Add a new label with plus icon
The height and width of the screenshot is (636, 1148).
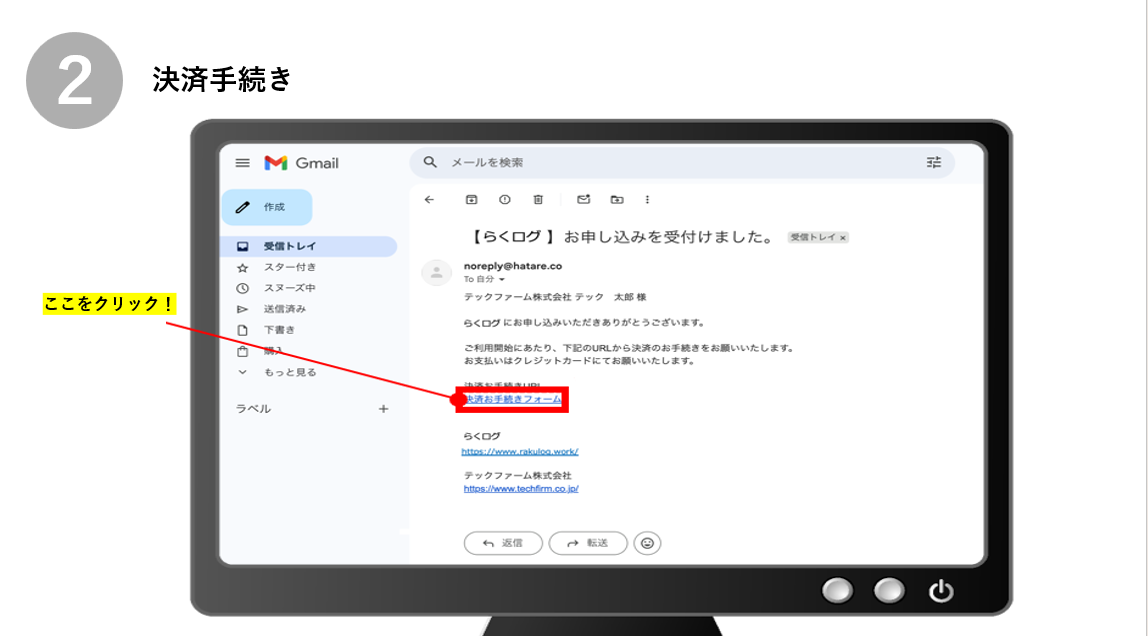[383, 409]
